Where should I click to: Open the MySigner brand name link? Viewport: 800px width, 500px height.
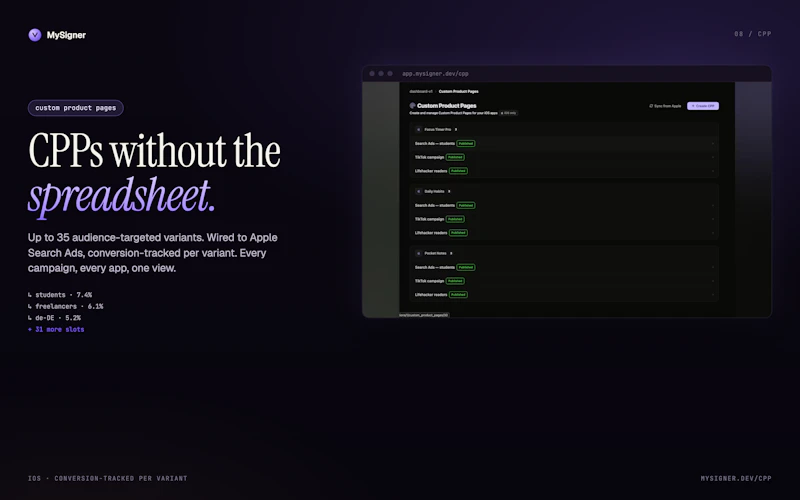(x=66, y=35)
